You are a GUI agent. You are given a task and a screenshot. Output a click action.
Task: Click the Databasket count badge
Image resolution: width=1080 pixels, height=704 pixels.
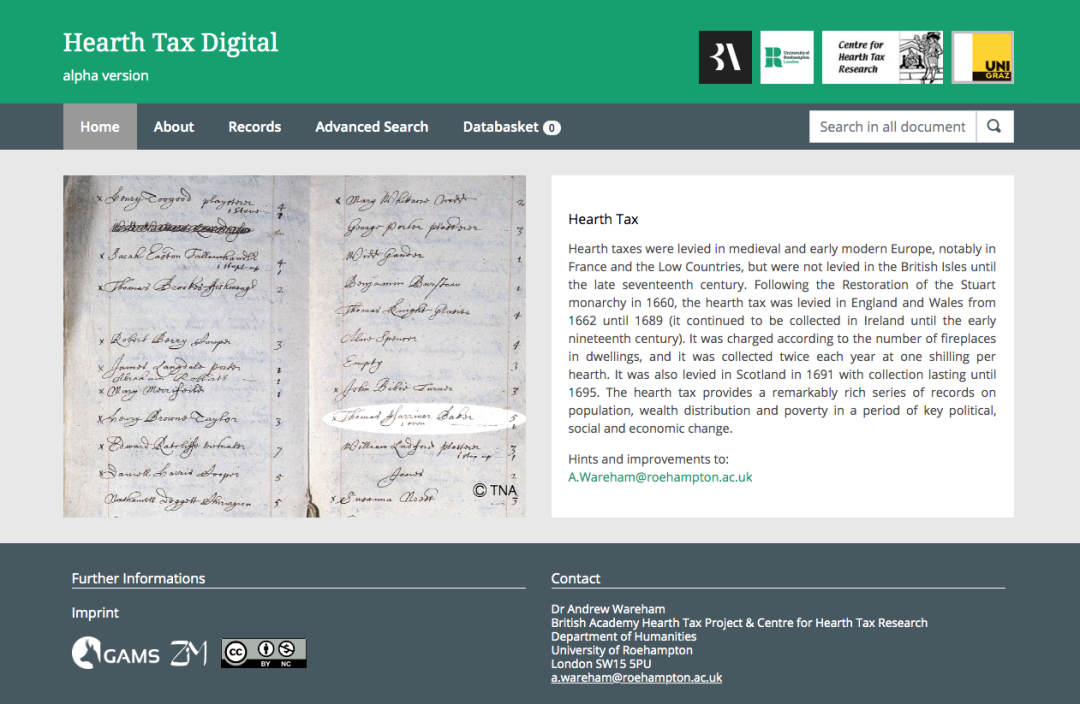click(x=551, y=128)
